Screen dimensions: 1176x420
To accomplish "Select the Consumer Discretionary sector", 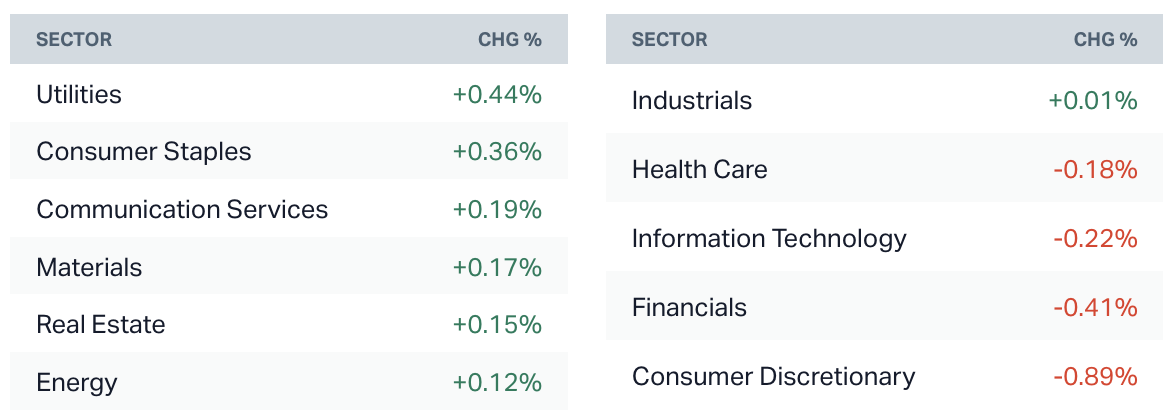I will point(773,376).
